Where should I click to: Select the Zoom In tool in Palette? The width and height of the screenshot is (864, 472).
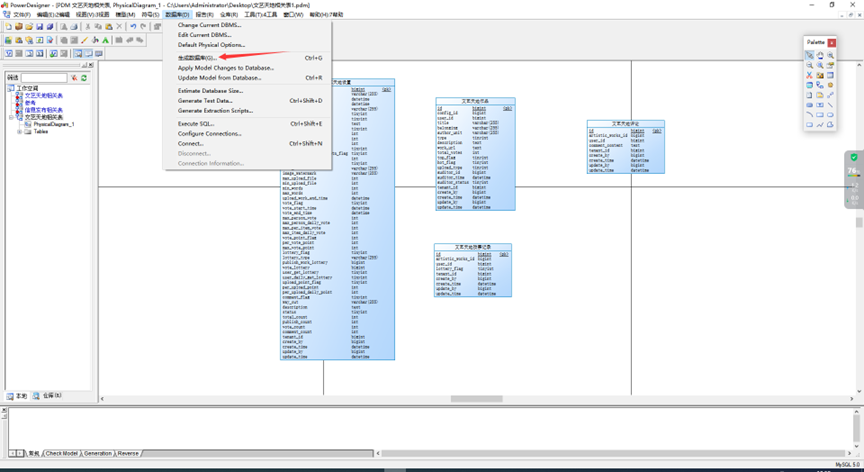click(830, 55)
